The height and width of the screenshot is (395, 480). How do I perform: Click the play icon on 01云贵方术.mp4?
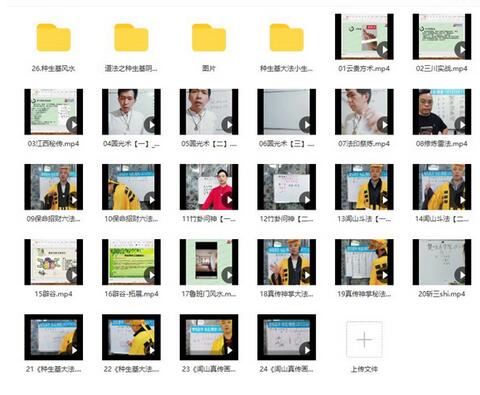[384, 50]
